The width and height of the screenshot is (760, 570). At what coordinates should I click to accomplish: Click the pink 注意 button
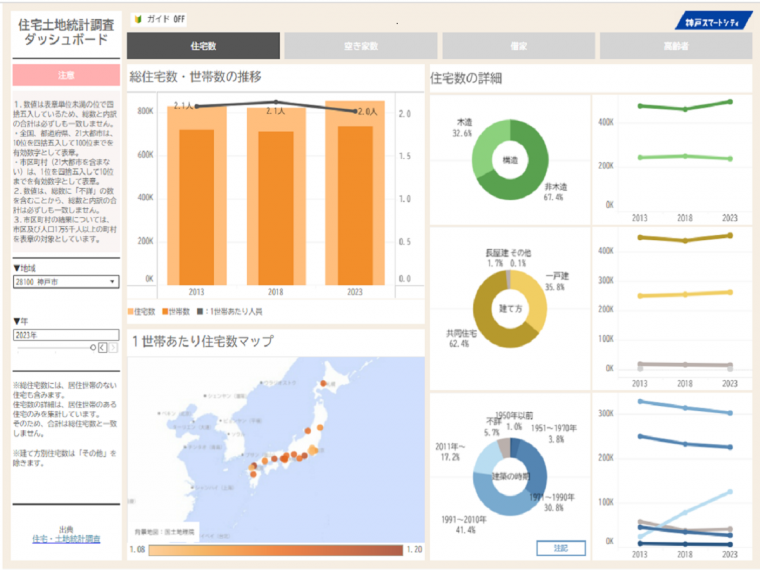[66, 75]
